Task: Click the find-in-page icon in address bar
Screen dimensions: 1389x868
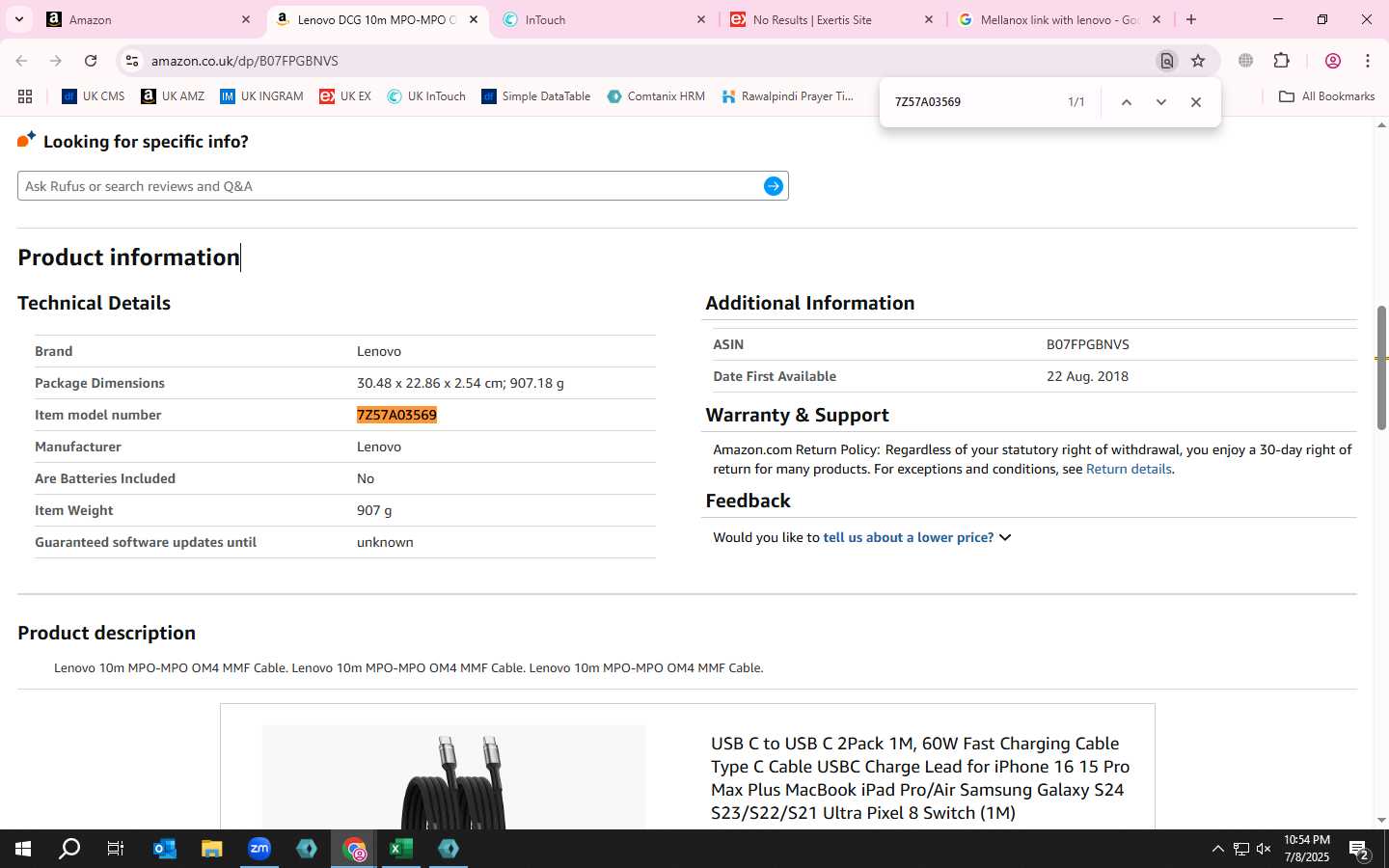Action: 1167,61
